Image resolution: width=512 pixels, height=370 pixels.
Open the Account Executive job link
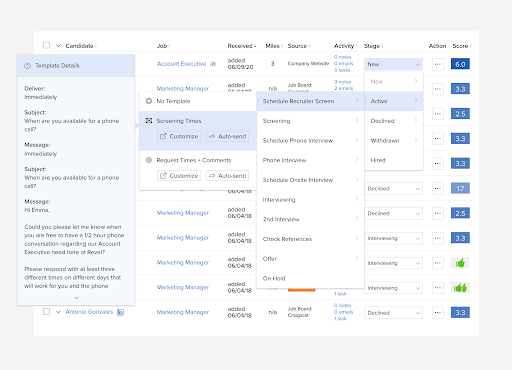coord(181,64)
